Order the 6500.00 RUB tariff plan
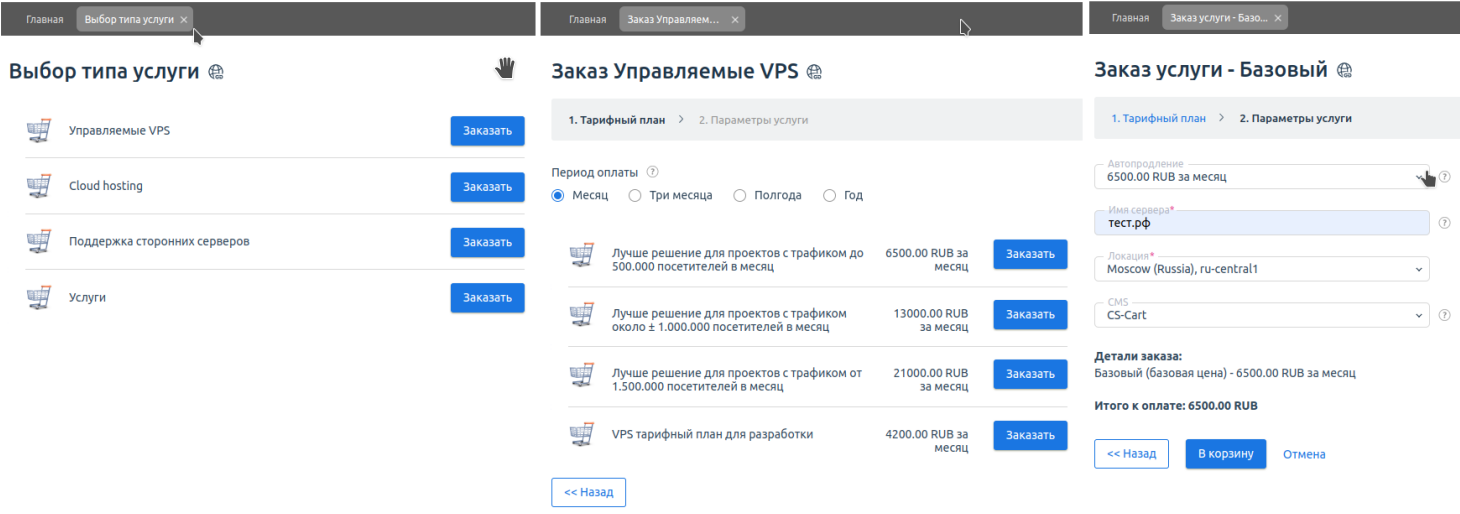 (1030, 254)
